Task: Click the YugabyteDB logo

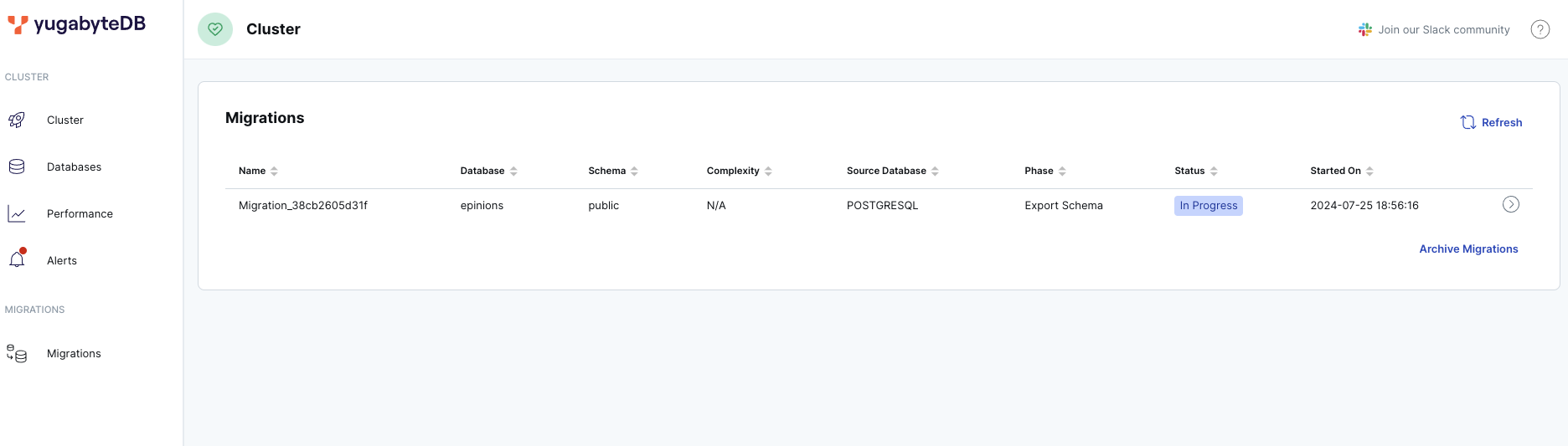Action: 76,24
